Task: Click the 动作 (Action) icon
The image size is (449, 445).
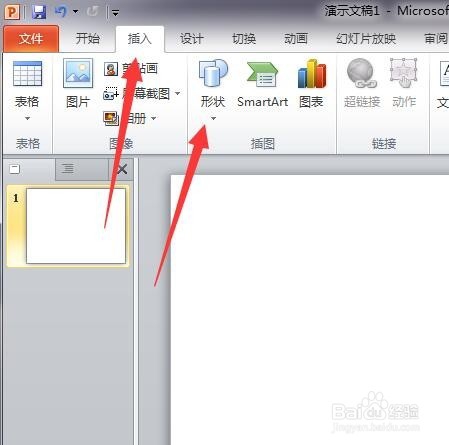Action: (404, 73)
